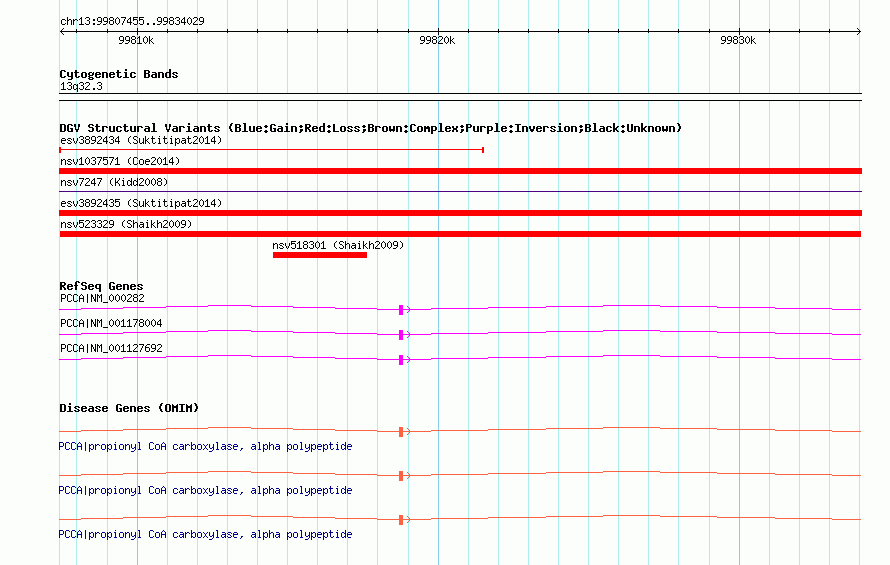The width and height of the screenshot is (890, 565).
Task: Click the magenta exon block of NM_001178004
Action: click(x=401, y=334)
